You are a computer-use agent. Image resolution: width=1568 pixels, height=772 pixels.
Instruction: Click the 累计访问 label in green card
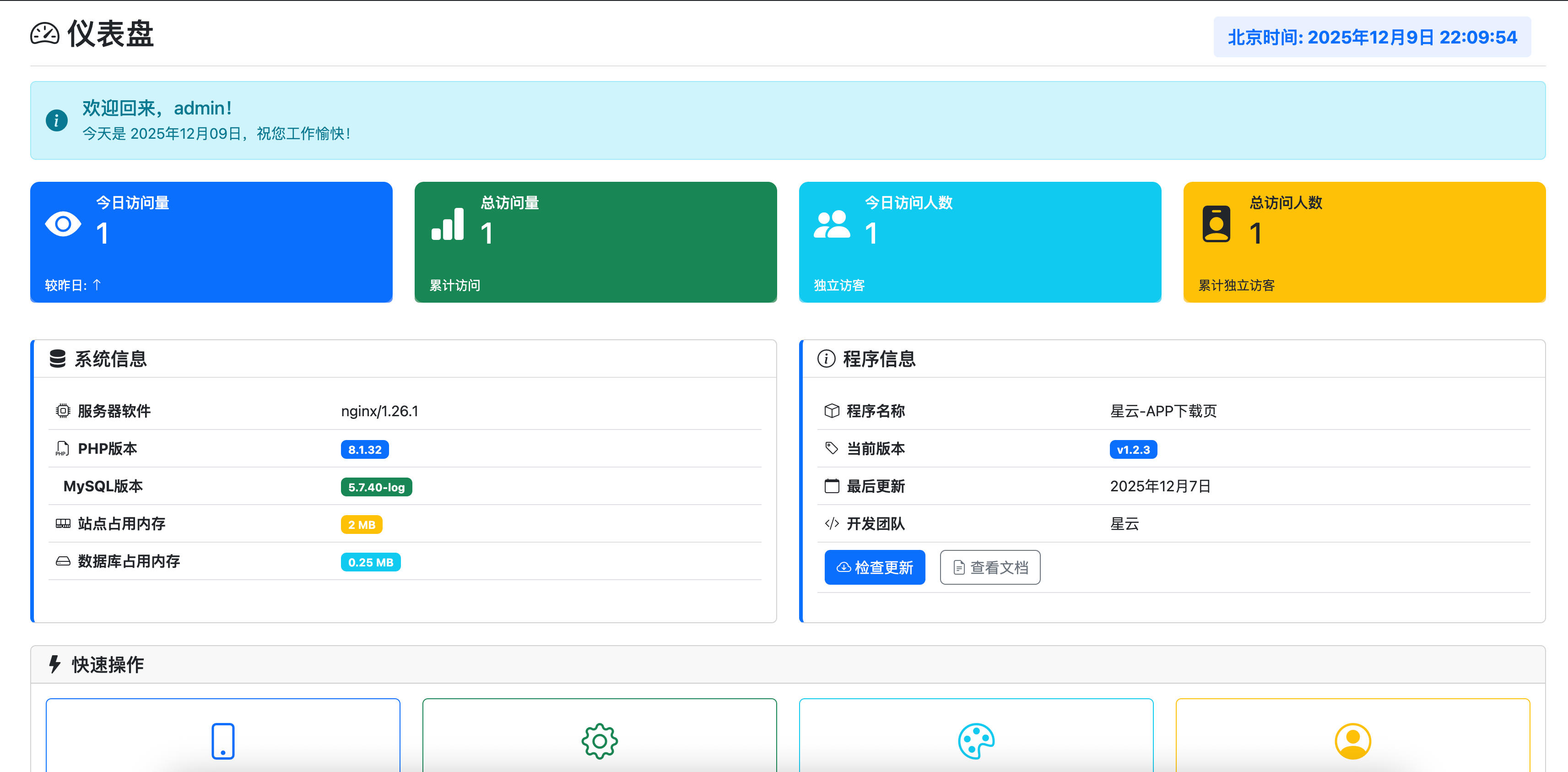coord(454,285)
